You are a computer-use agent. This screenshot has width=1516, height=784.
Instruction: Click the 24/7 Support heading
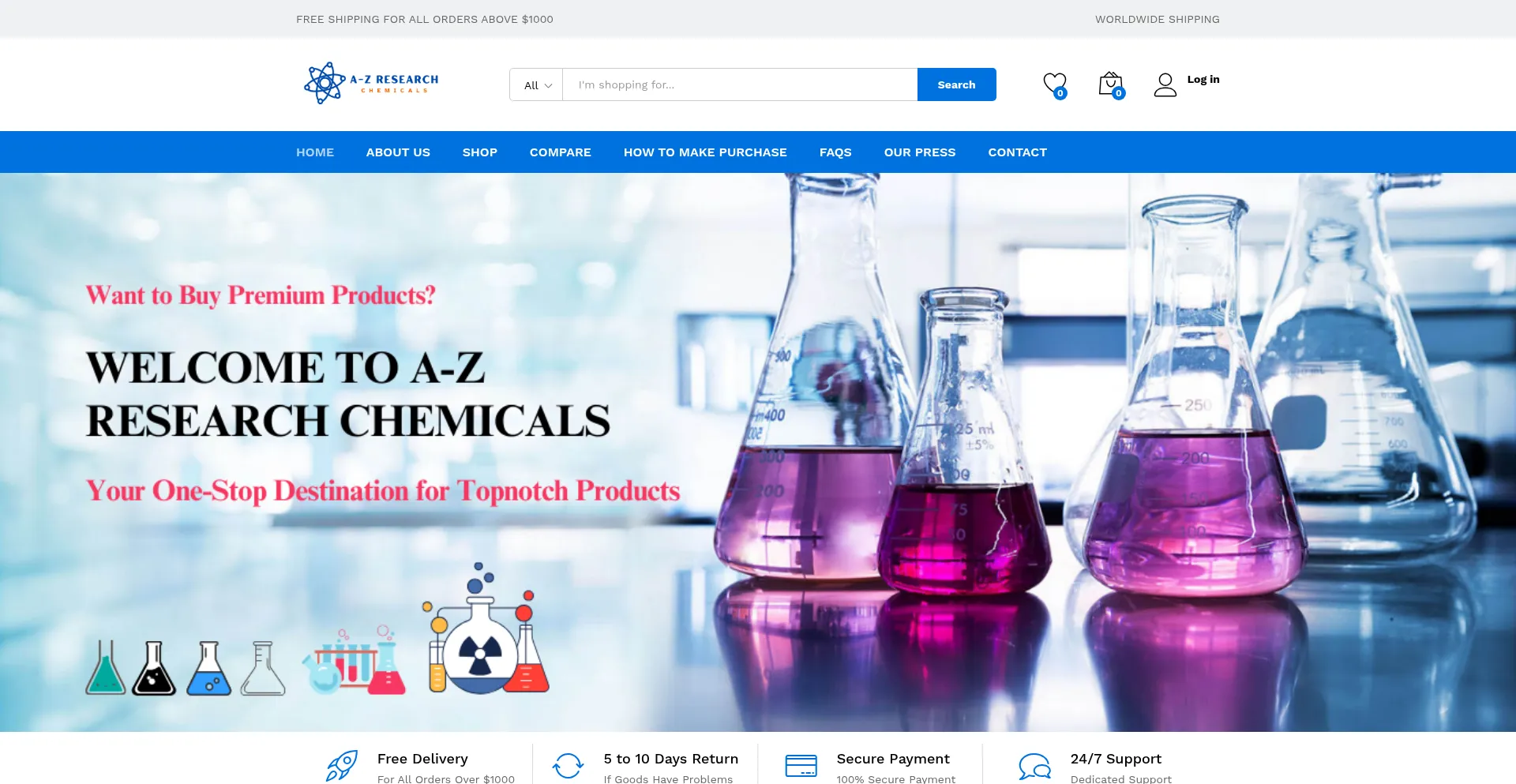pyautogui.click(x=1116, y=759)
